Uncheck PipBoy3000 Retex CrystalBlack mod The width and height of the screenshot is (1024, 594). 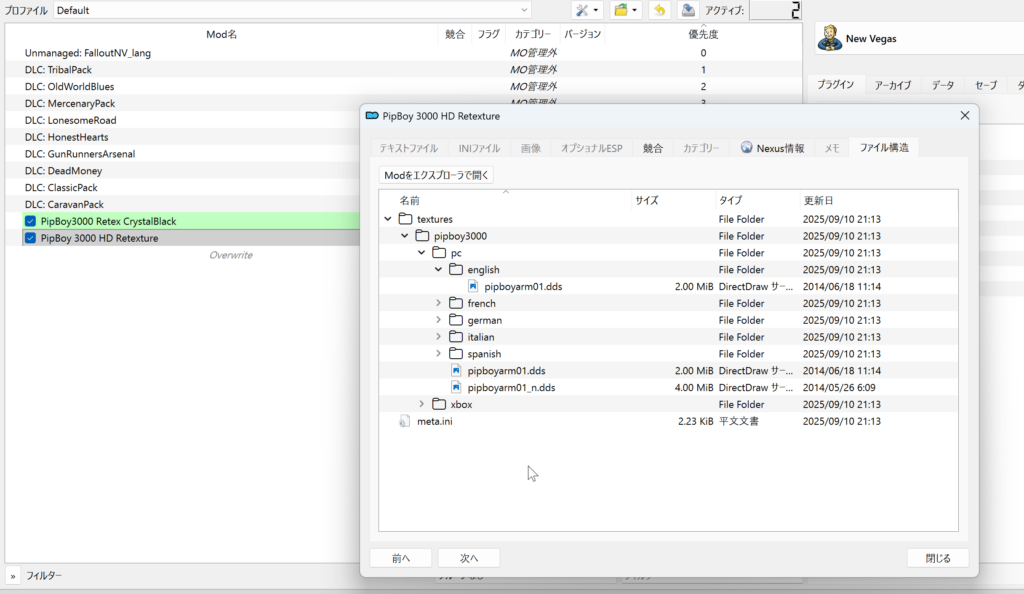[x=31, y=221]
